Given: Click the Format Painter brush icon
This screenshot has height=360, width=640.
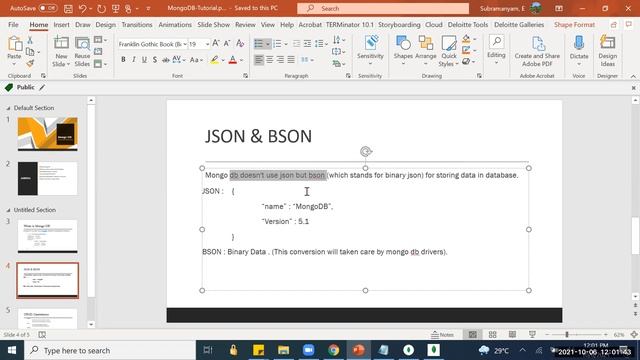Looking at the screenshot, I should [30, 64].
